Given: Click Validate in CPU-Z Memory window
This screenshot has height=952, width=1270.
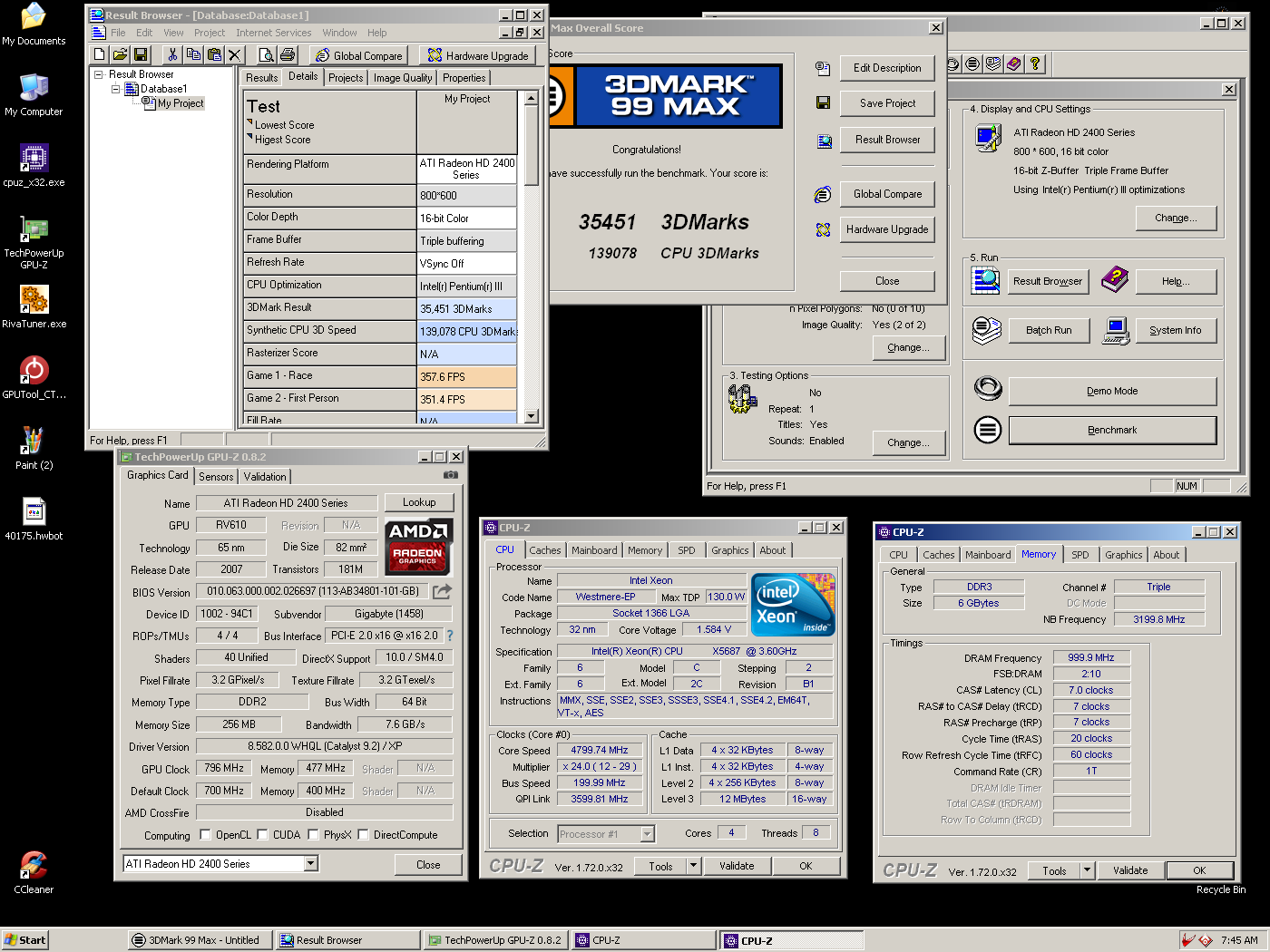Looking at the screenshot, I should pos(1130,870).
